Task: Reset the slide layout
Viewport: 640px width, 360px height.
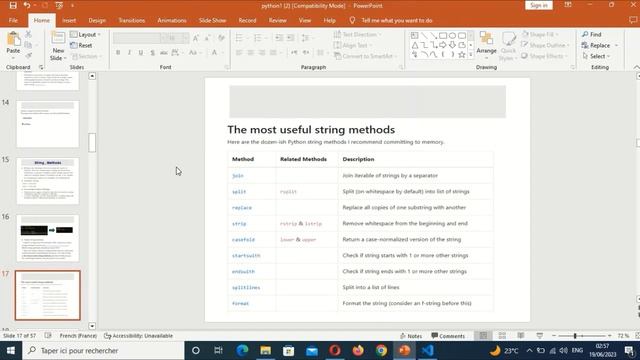Action: click(81, 45)
